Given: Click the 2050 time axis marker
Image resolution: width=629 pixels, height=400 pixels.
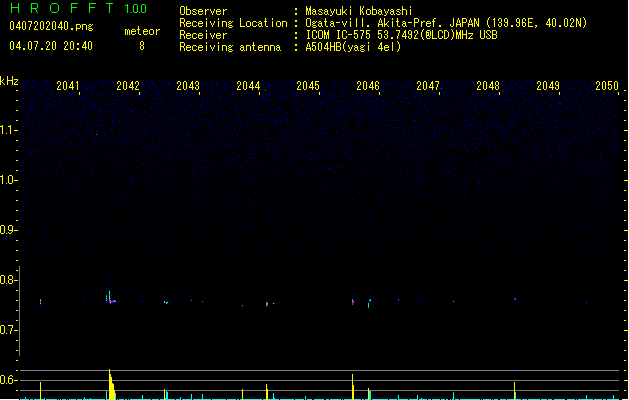Looking at the screenshot, I should pyautogui.click(x=607, y=86).
